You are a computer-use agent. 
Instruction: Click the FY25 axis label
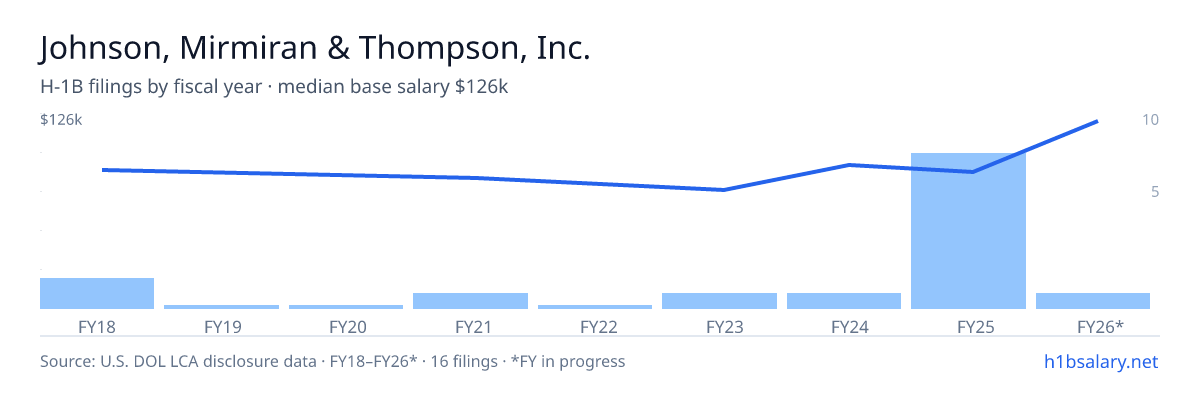[968, 327]
